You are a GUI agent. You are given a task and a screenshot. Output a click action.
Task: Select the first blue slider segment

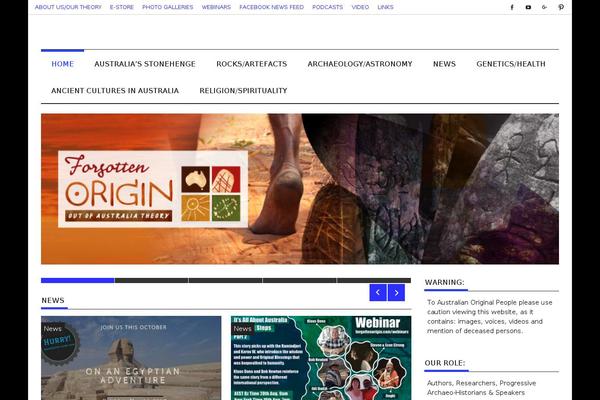tap(78, 281)
